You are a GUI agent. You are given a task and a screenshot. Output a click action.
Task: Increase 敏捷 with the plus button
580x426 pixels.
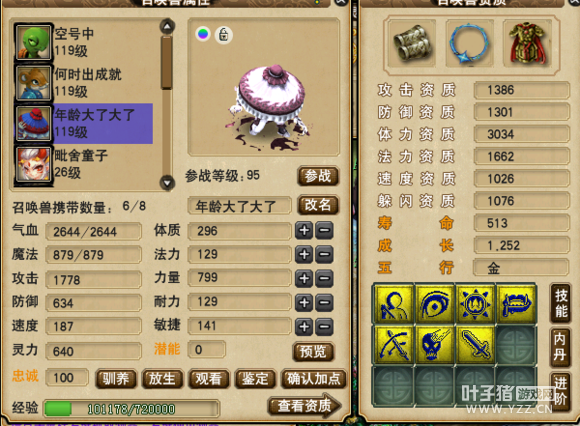click(x=304, y=327)
